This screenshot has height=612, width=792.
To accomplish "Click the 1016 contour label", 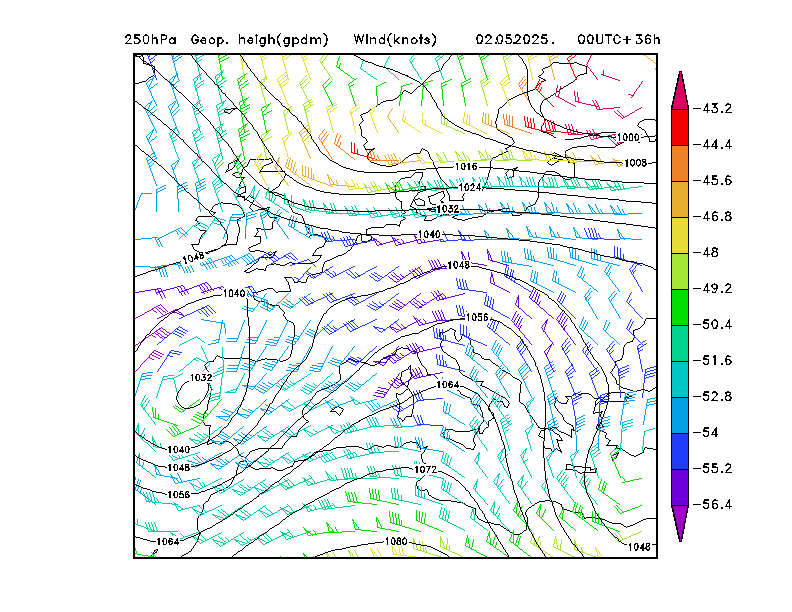I will tap(466, 167).
